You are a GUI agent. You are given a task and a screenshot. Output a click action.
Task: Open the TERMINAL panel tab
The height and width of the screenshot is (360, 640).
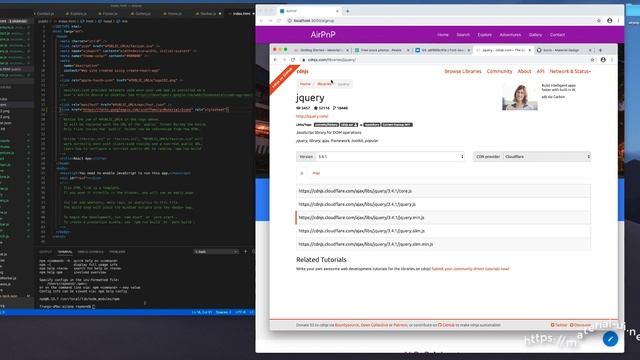[65, 252]
